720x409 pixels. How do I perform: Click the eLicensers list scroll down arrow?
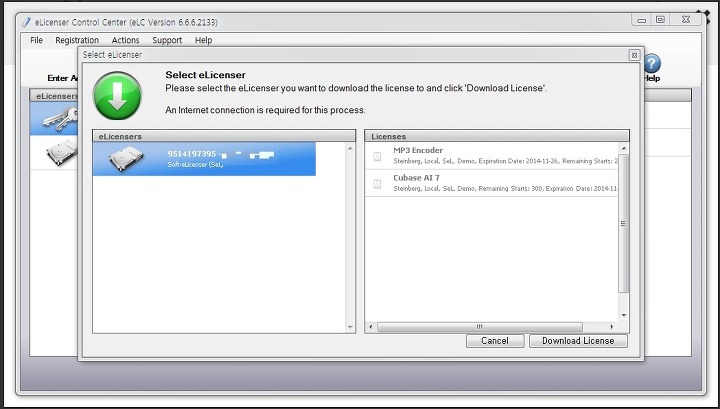[350, 327]
